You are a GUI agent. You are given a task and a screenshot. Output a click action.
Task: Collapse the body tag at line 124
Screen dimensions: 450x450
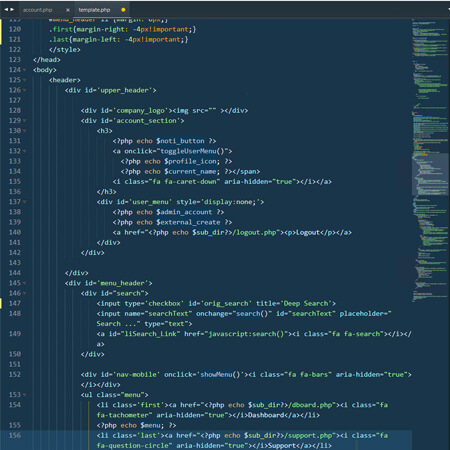tap(24, 70)
